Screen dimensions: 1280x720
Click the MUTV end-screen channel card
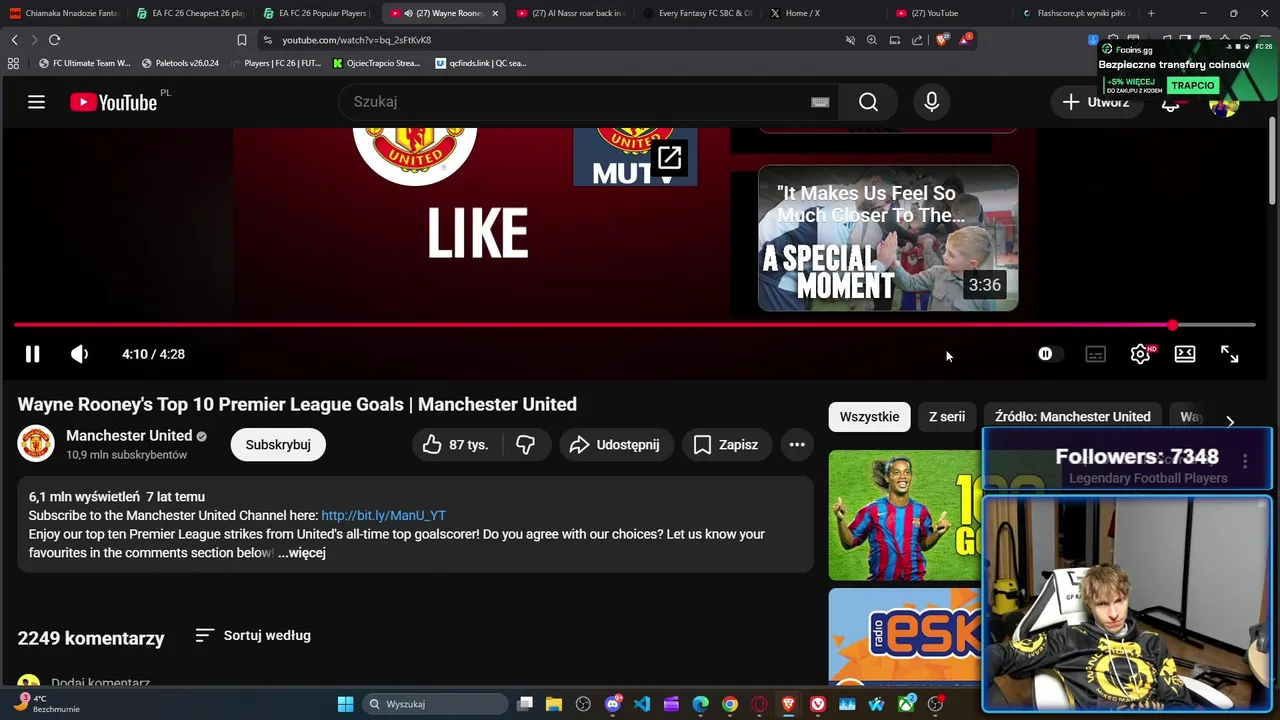click(x=635, y=157)
